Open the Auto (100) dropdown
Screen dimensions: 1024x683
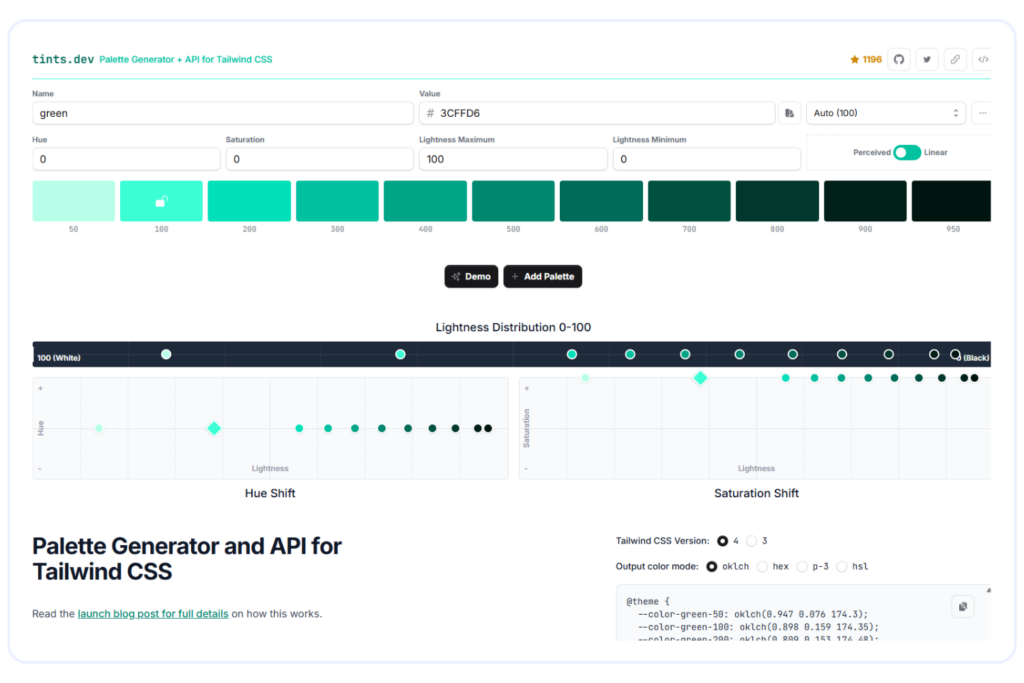tap(886, 113)
